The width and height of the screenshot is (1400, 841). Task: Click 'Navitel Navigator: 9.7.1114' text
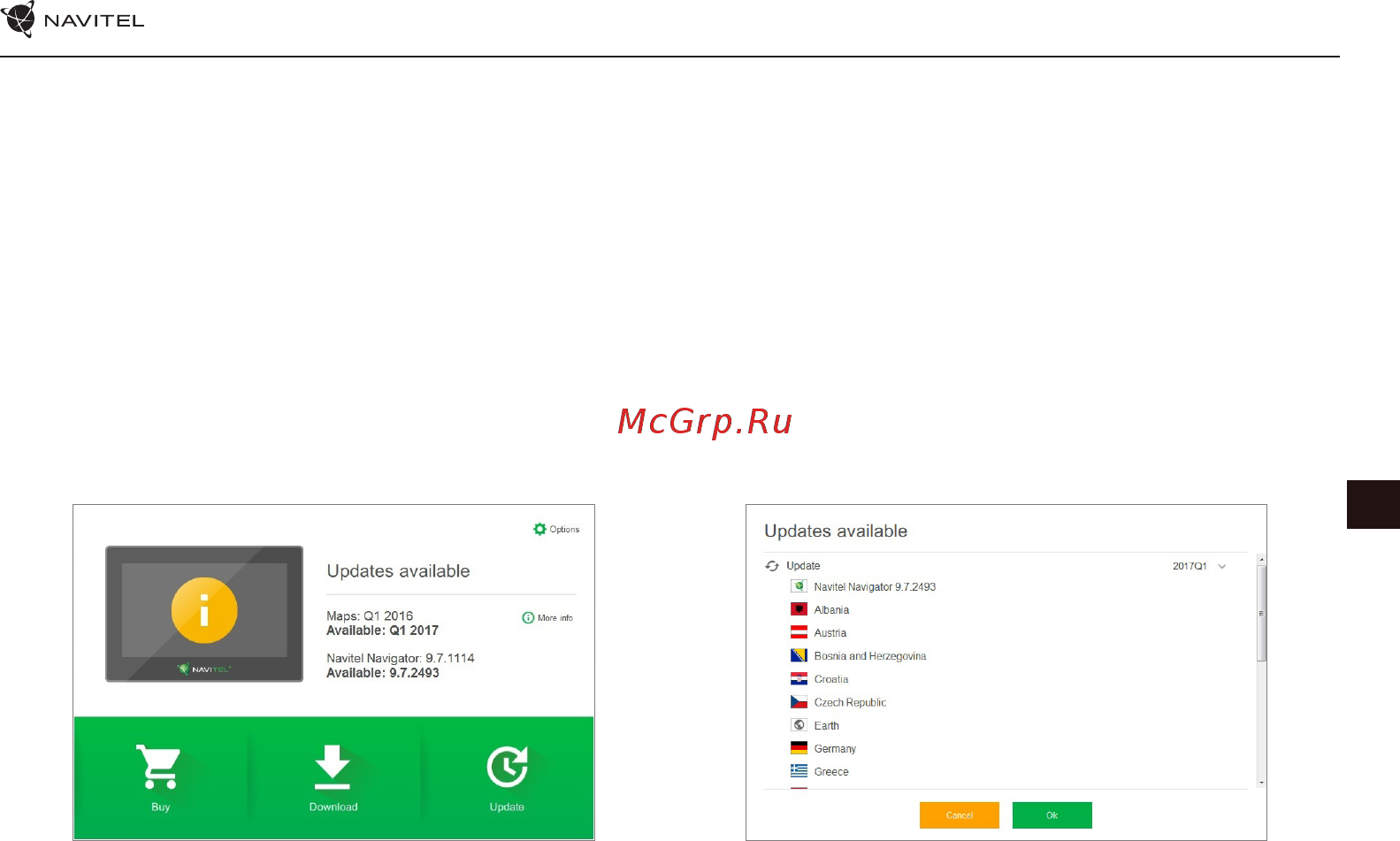click(x=401, y=658)
